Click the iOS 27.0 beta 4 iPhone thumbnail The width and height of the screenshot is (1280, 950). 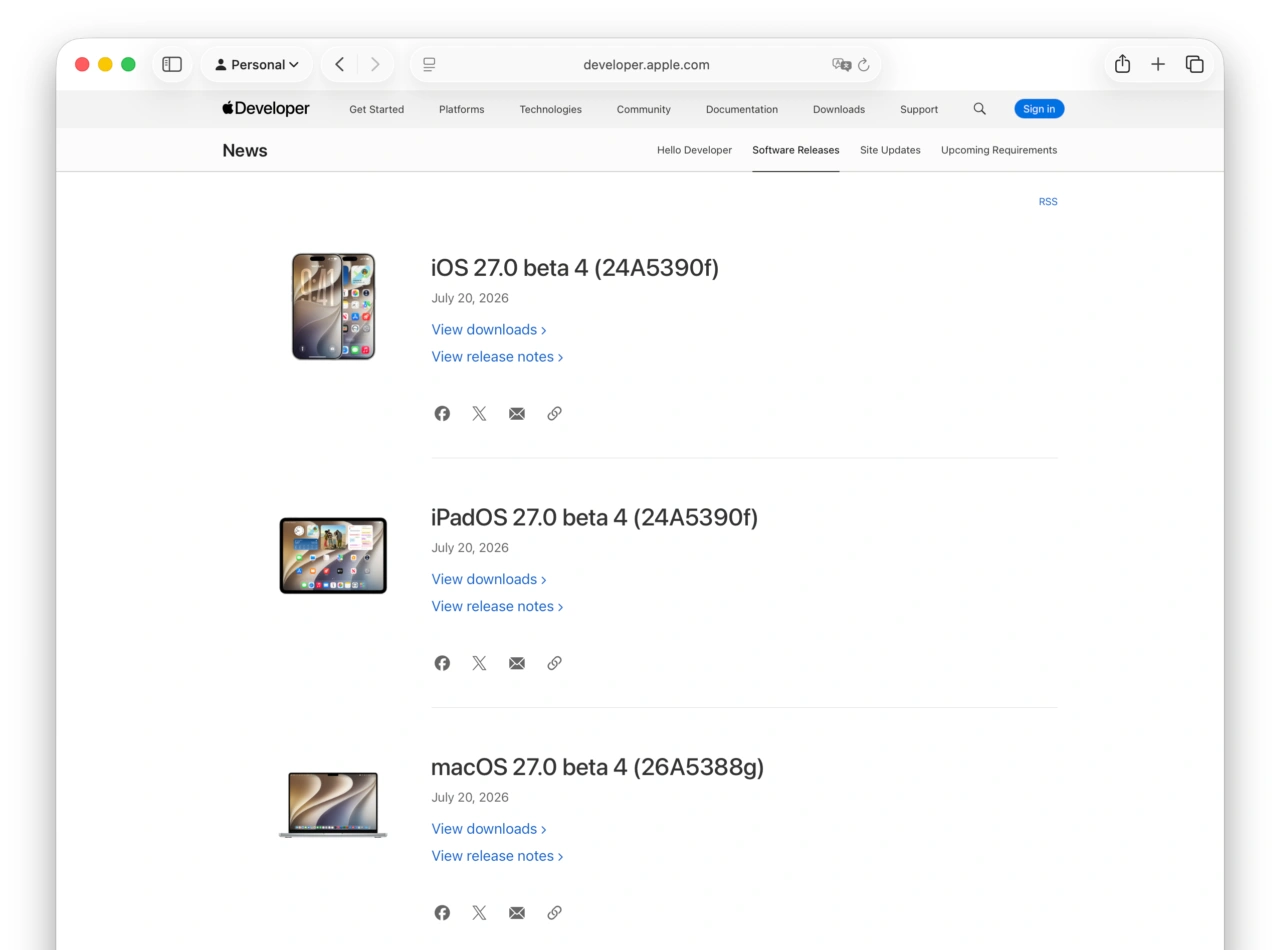pyautogui.click(x=333, y=306)
